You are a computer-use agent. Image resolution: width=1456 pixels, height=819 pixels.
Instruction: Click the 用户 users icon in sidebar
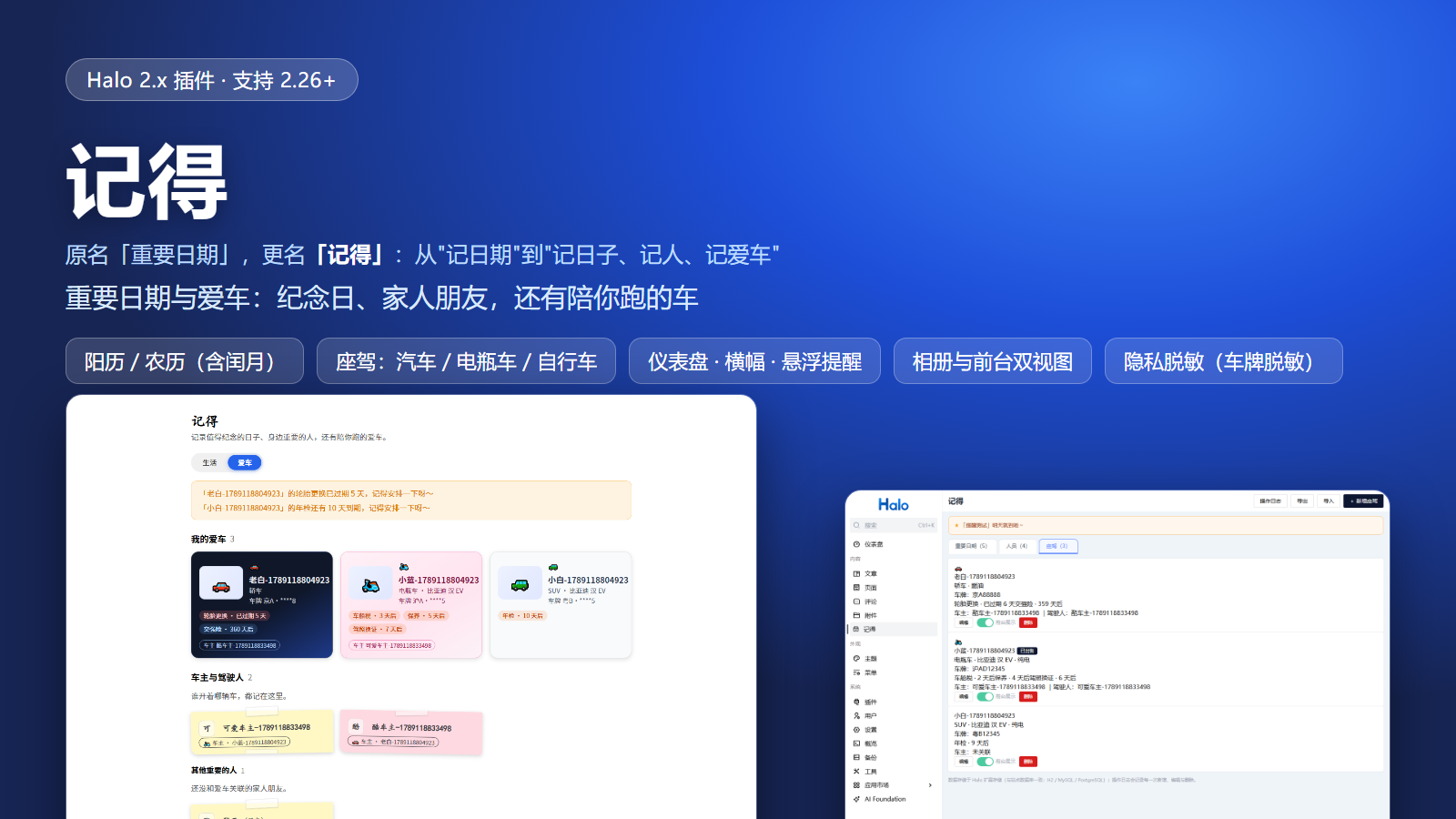click(856, 716)
